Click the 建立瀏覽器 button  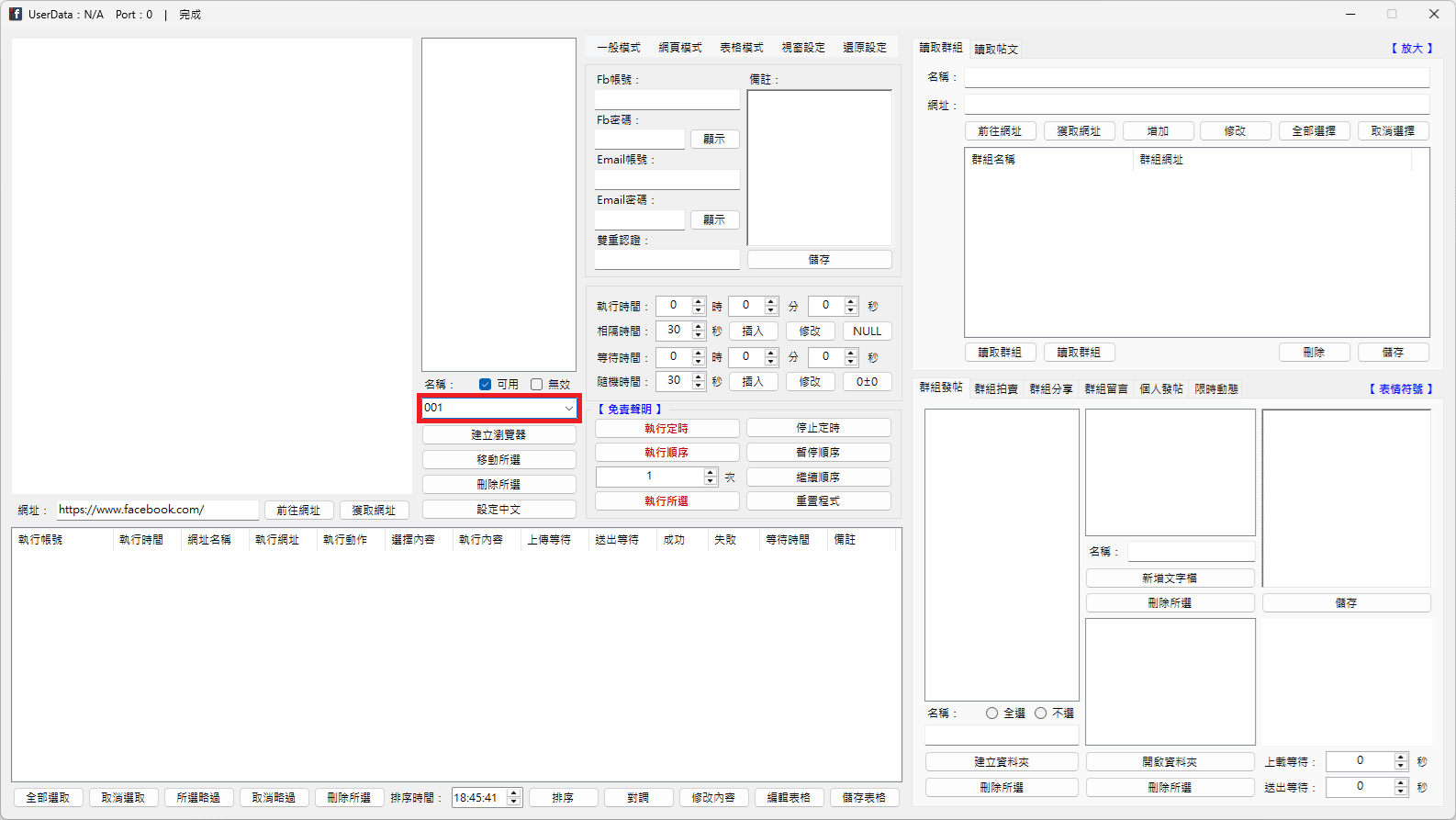pos(498,434)
